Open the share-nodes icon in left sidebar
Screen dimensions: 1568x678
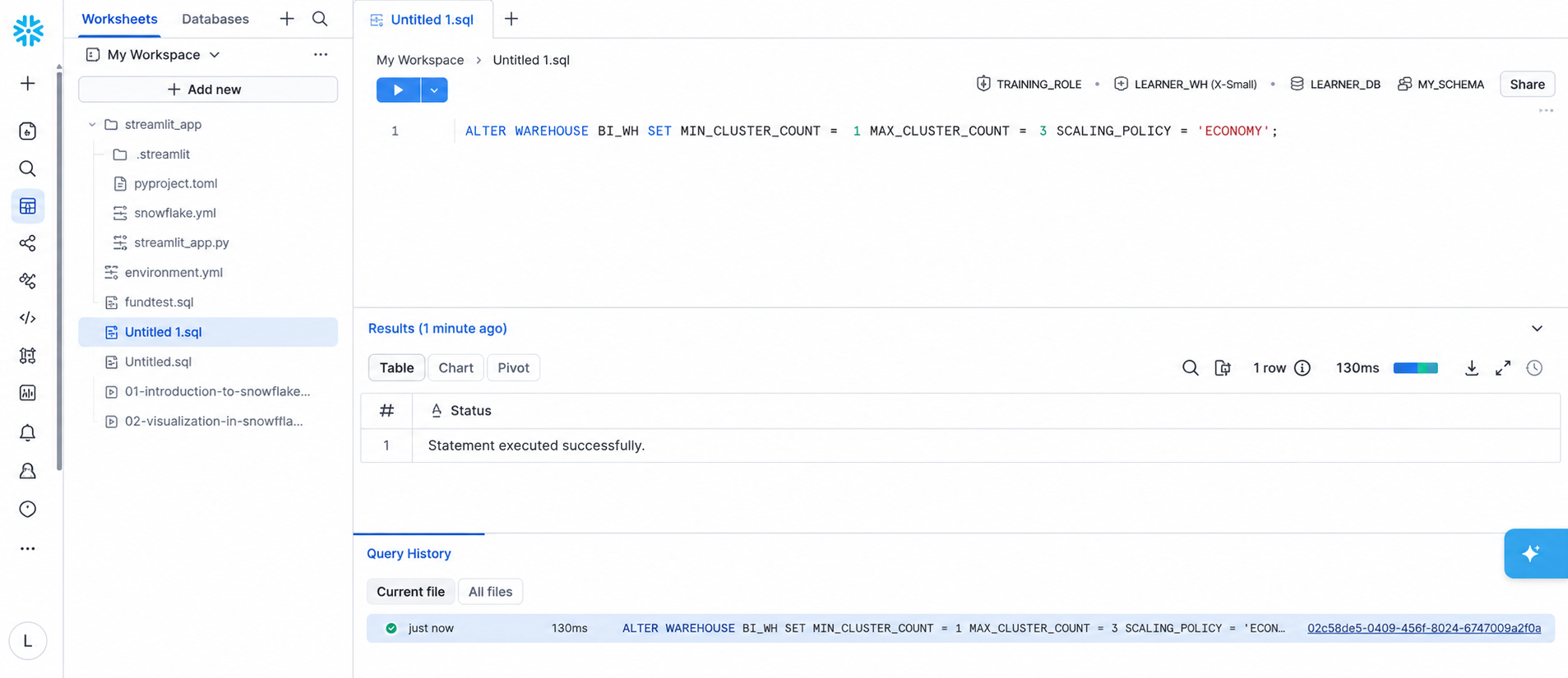point(28,243)
